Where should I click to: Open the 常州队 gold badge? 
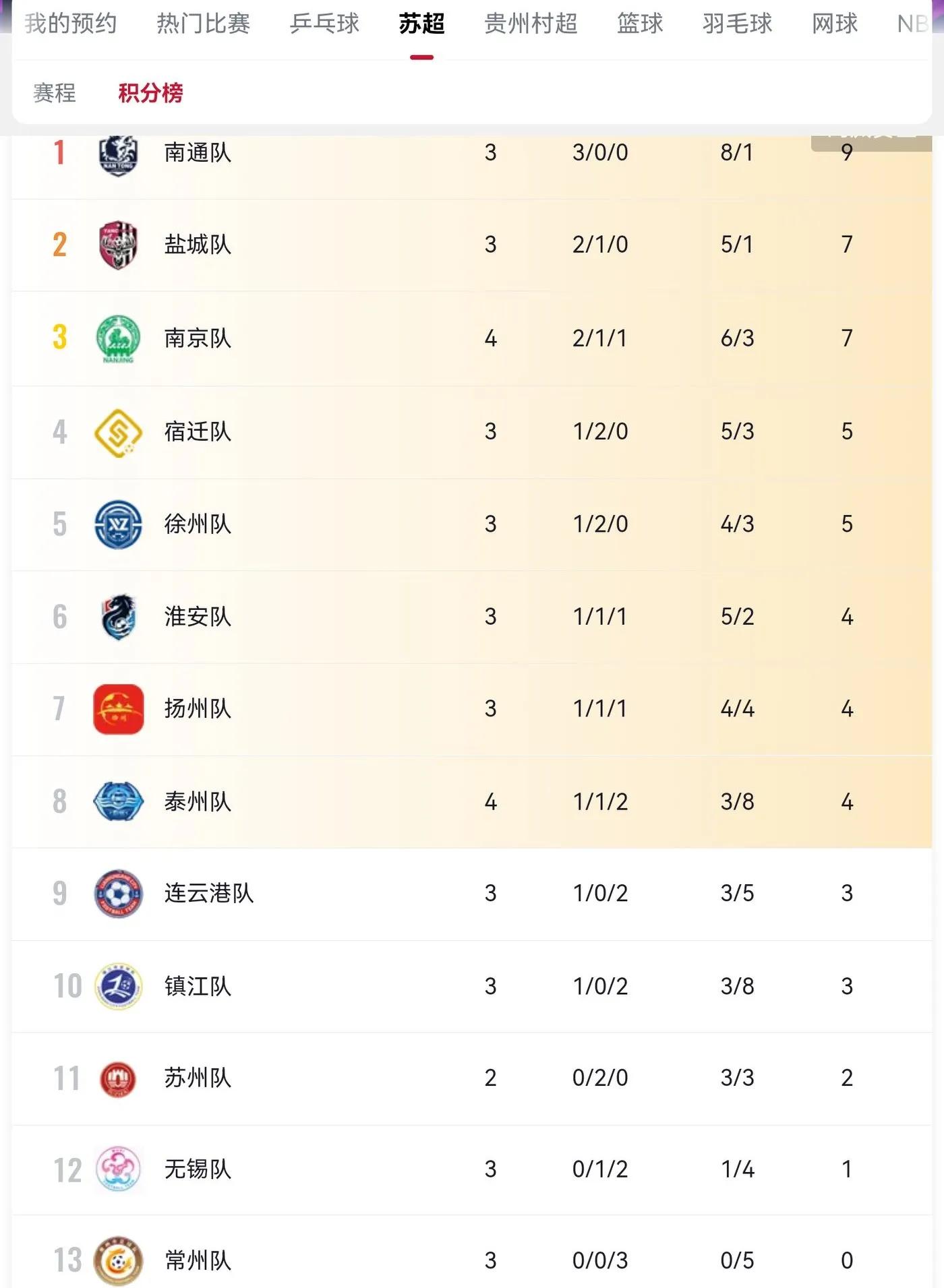(118, 1261)
